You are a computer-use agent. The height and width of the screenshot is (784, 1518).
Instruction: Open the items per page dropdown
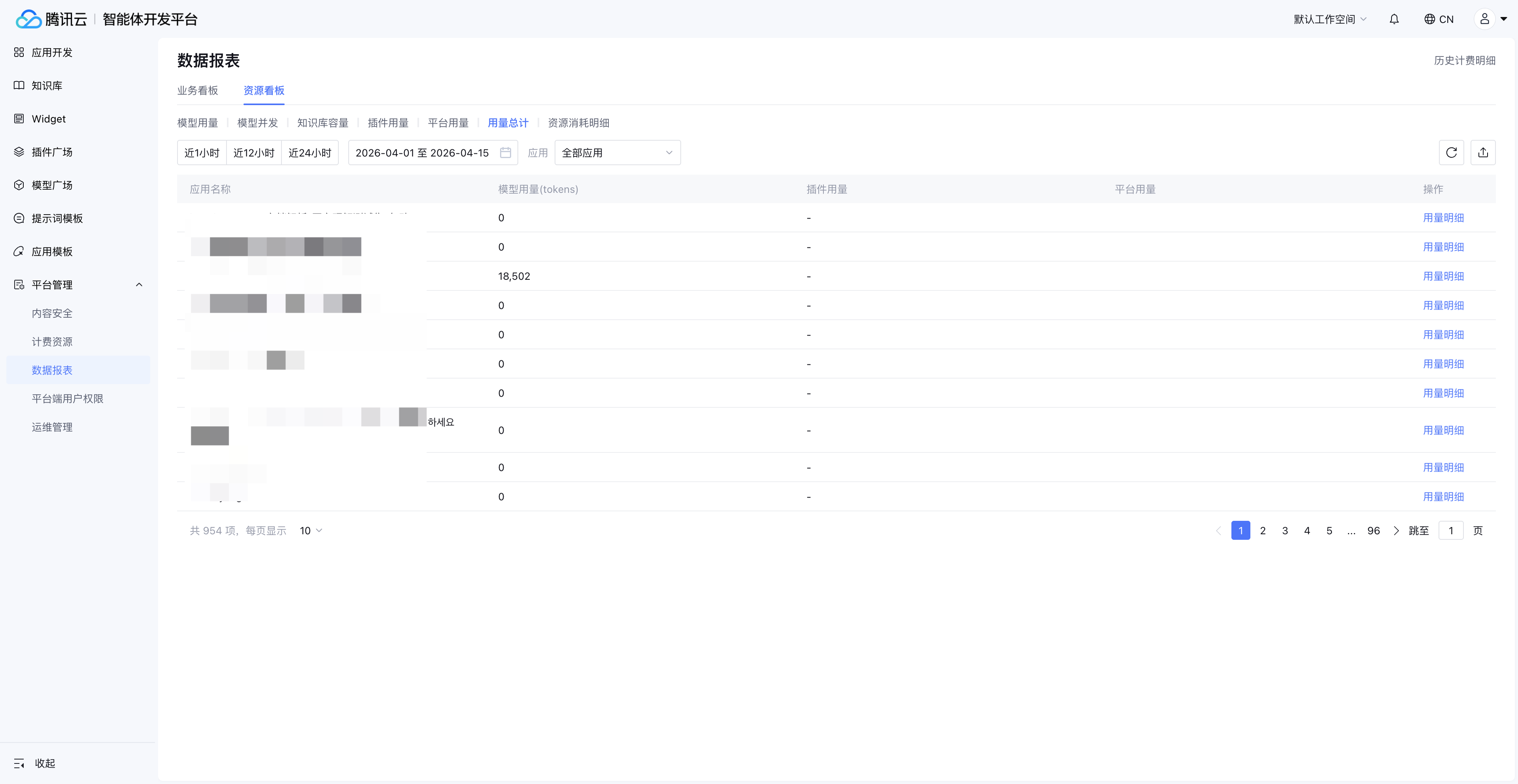tap(311, 530)
